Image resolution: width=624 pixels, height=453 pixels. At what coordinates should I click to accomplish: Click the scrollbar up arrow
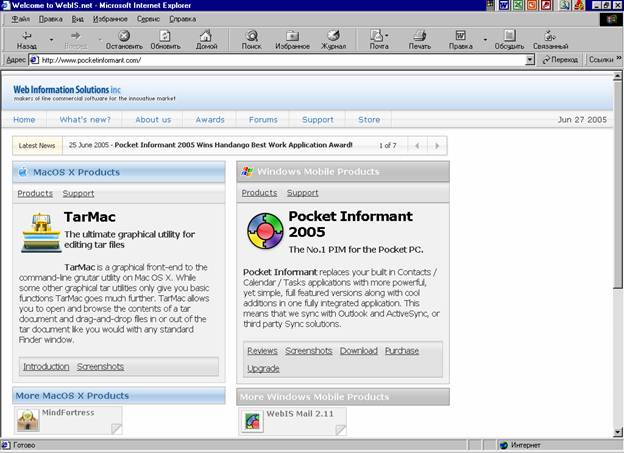tap(618, 76)
